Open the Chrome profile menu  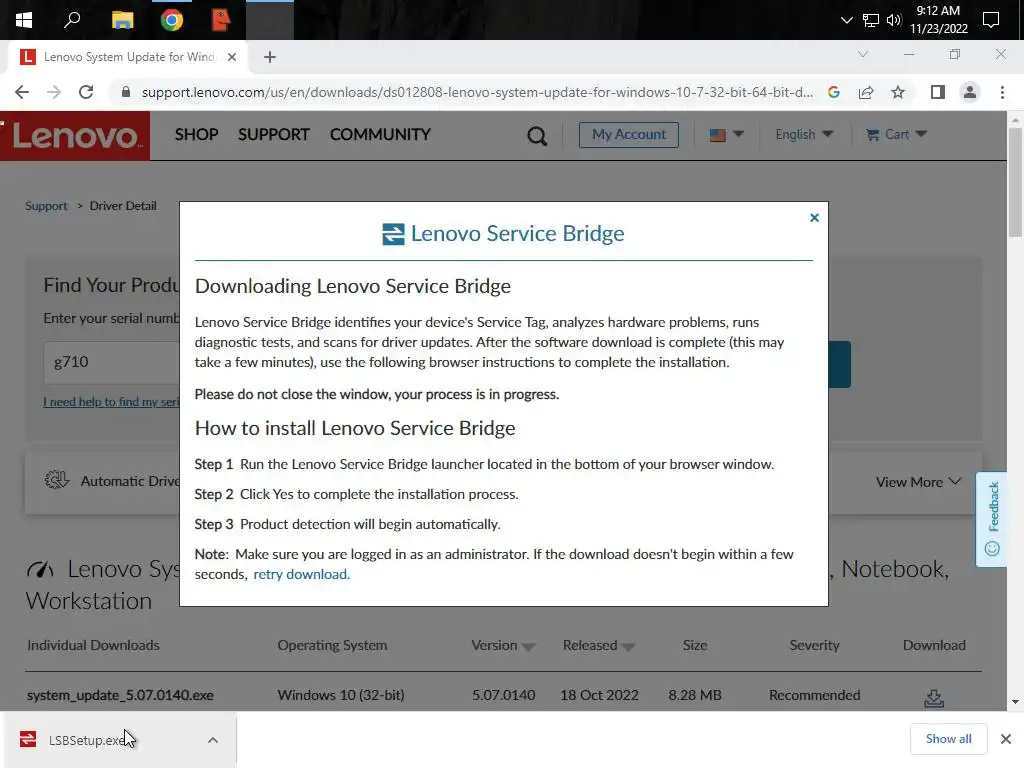pos(970,92)
